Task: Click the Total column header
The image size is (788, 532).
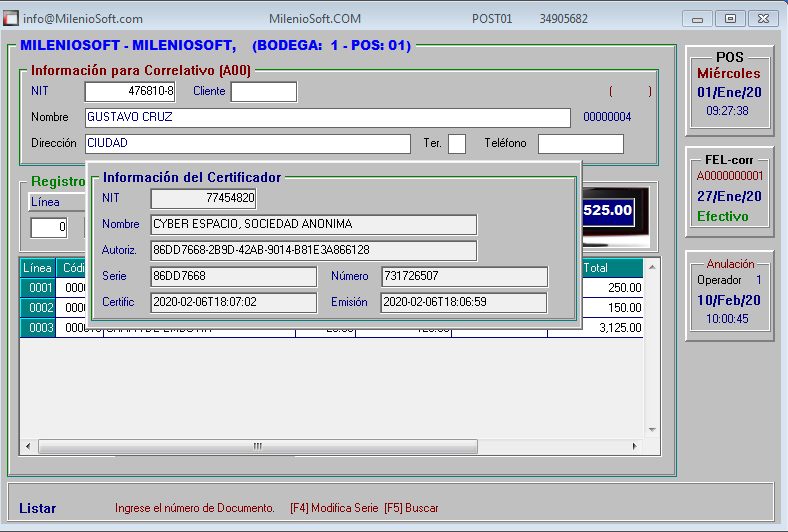Action: pyautogui.click(x=612, y=268)
